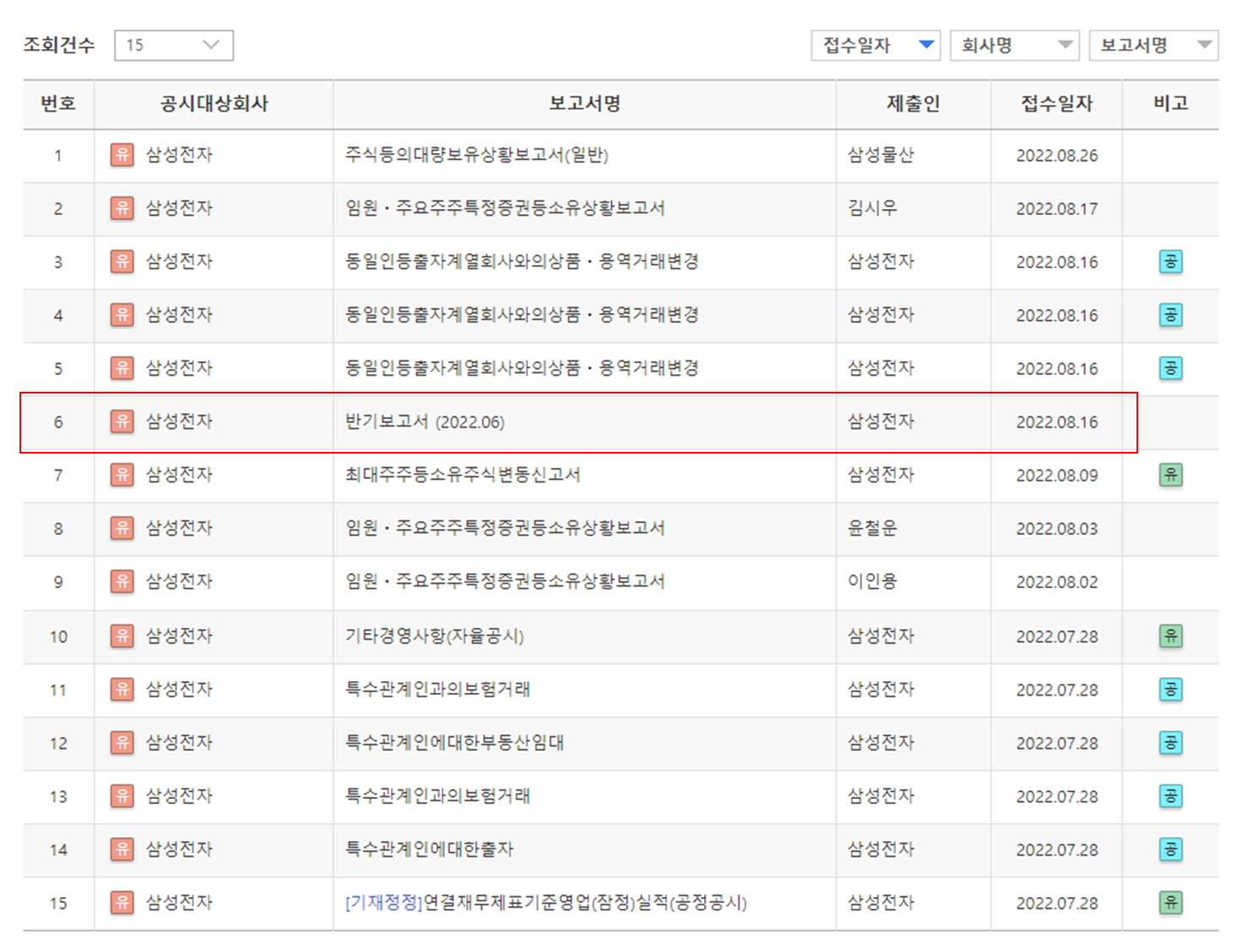Open row 11 특수관계인과의보험거래 report
This screenshot has width=1249, height=952.
coord(437,690)
